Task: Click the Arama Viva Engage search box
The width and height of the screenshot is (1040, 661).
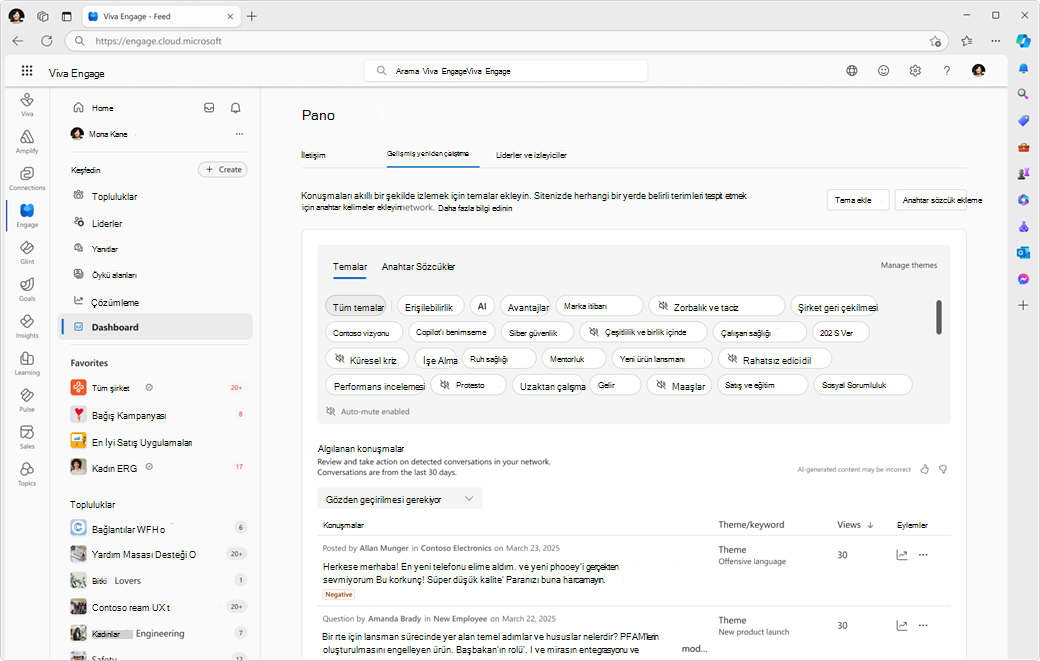Action: pos(506,71)
